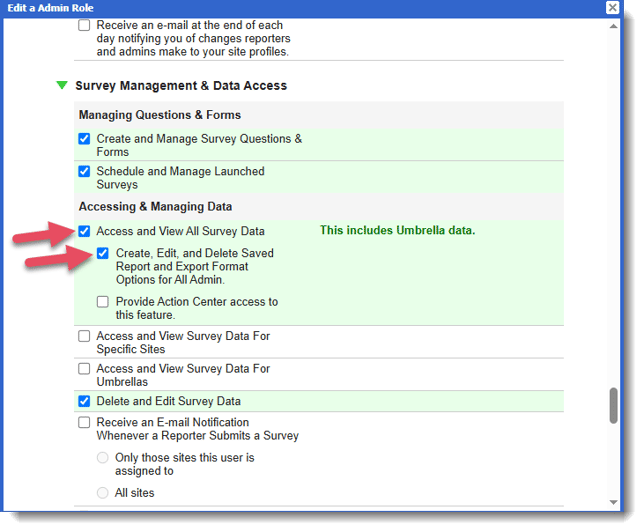Viewport: 644px width, 532px height.
Task: Select the All sites radio option
Action: pos(103,493)
